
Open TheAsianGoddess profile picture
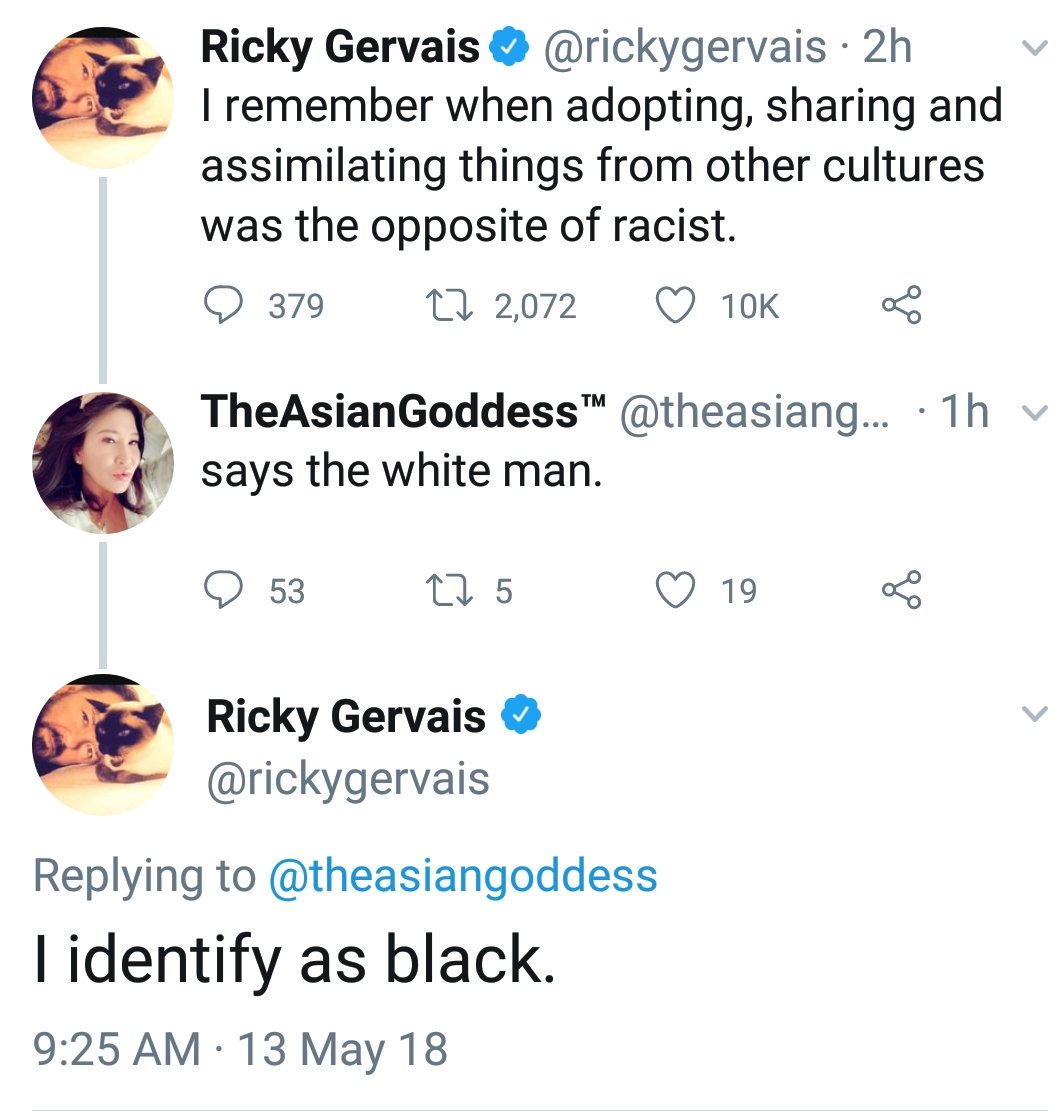tap(103, 463)
